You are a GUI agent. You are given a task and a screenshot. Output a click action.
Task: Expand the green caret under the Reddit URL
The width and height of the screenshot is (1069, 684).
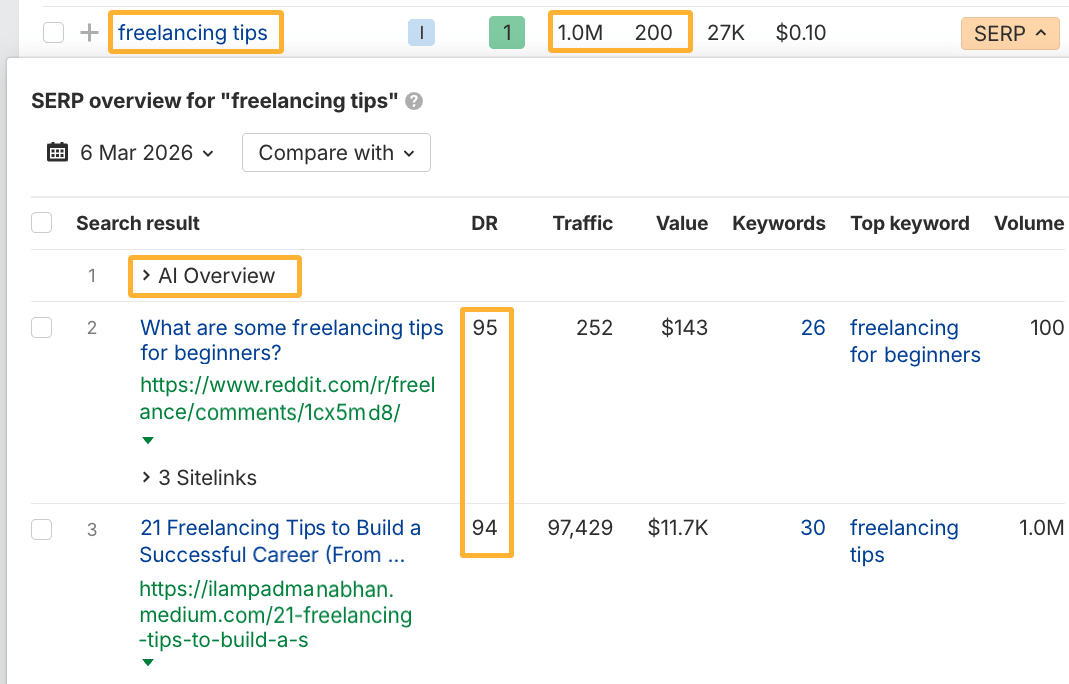[x=147, y=440]
